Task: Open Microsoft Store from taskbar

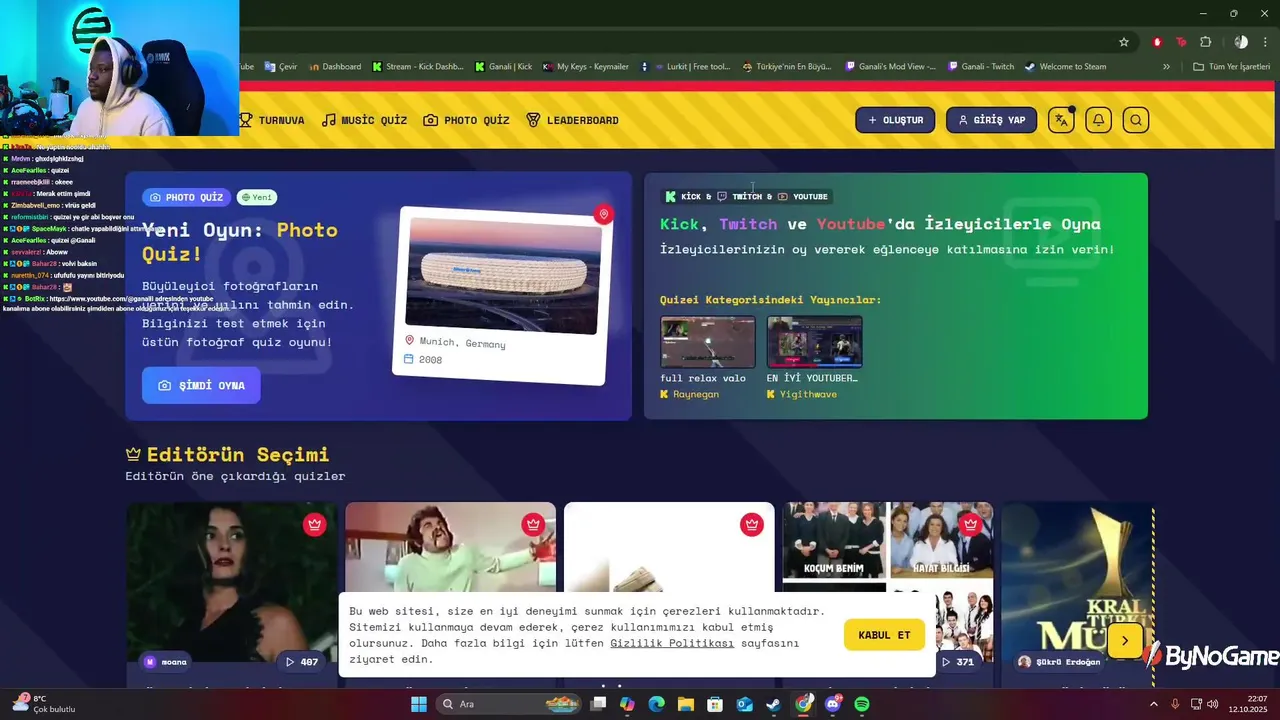Action: click(715, 704)
